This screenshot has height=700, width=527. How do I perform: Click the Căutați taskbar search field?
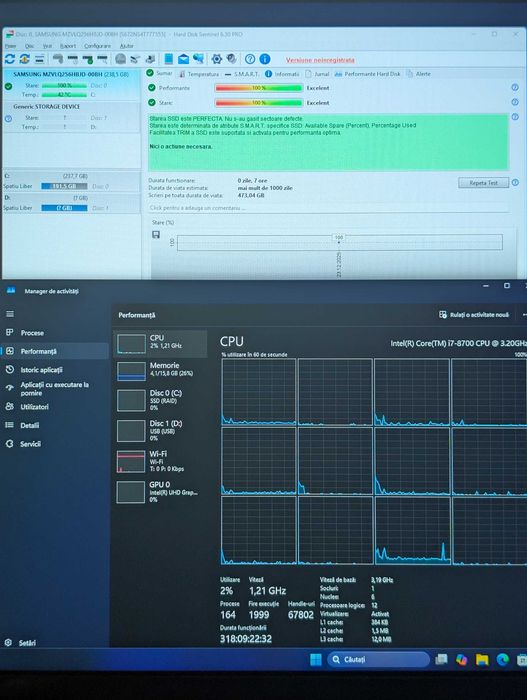[379, 659]
